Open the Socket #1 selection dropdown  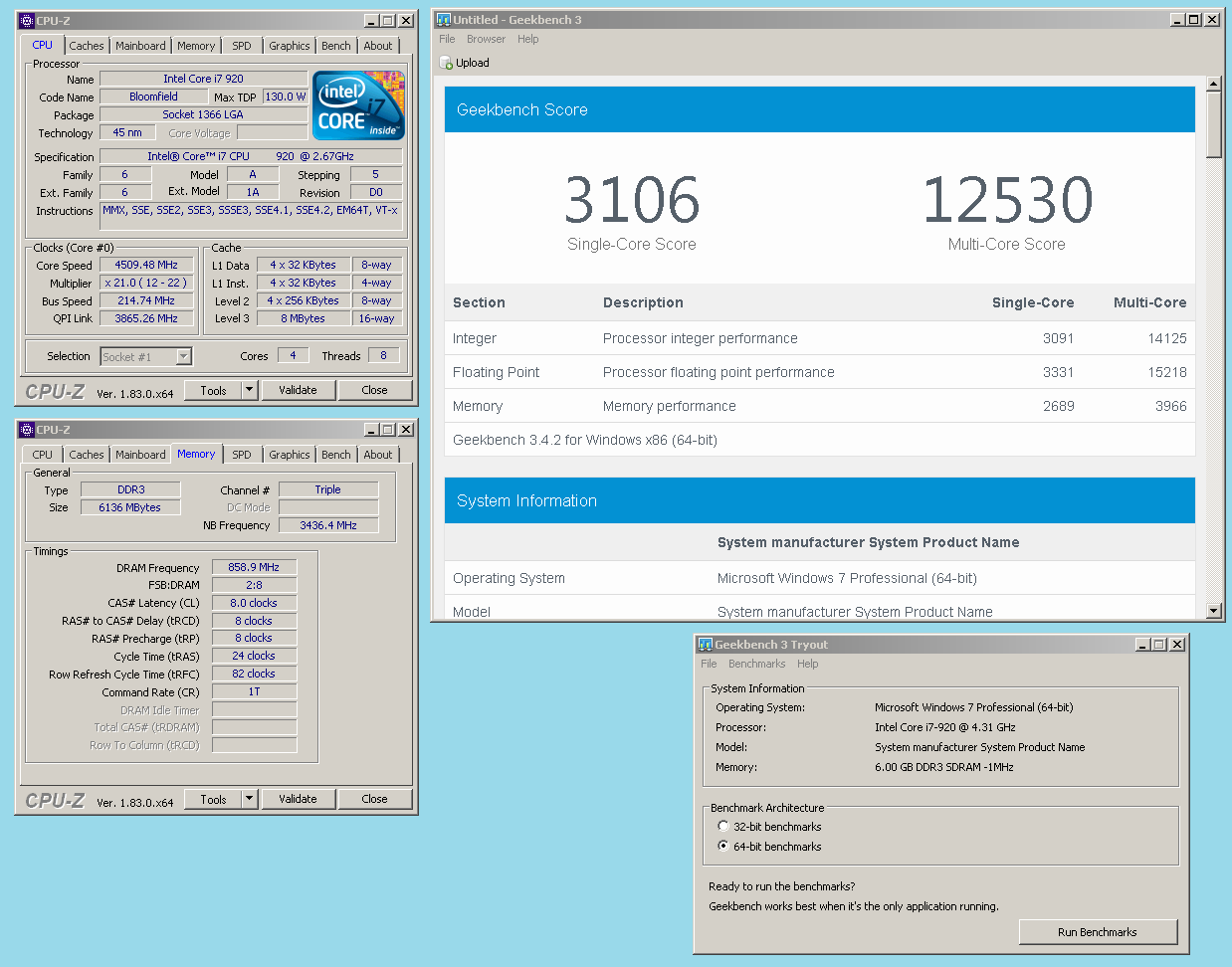(x=183, y=356)
